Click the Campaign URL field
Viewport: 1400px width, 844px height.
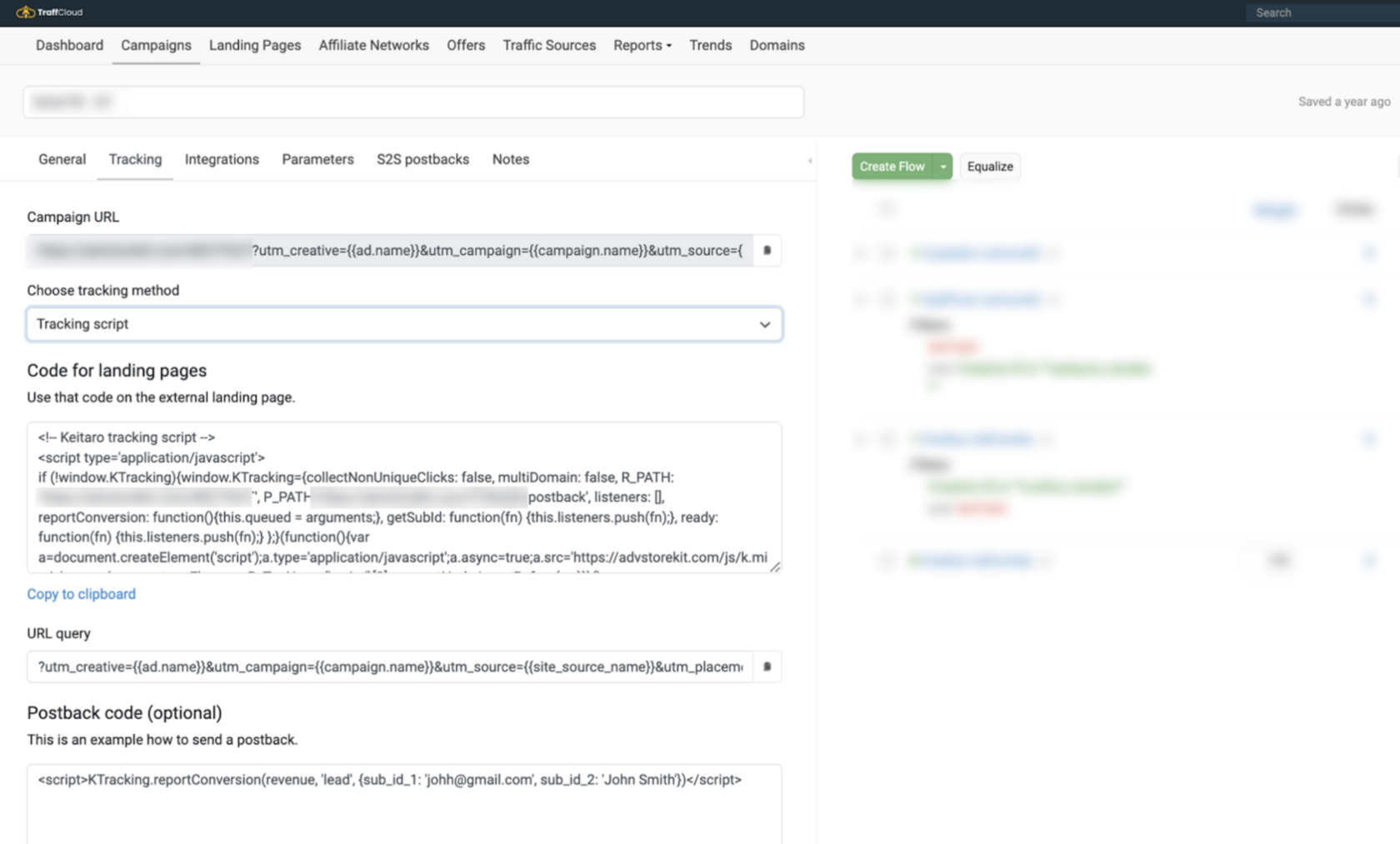pyautogui.click(x=390, y=250)
